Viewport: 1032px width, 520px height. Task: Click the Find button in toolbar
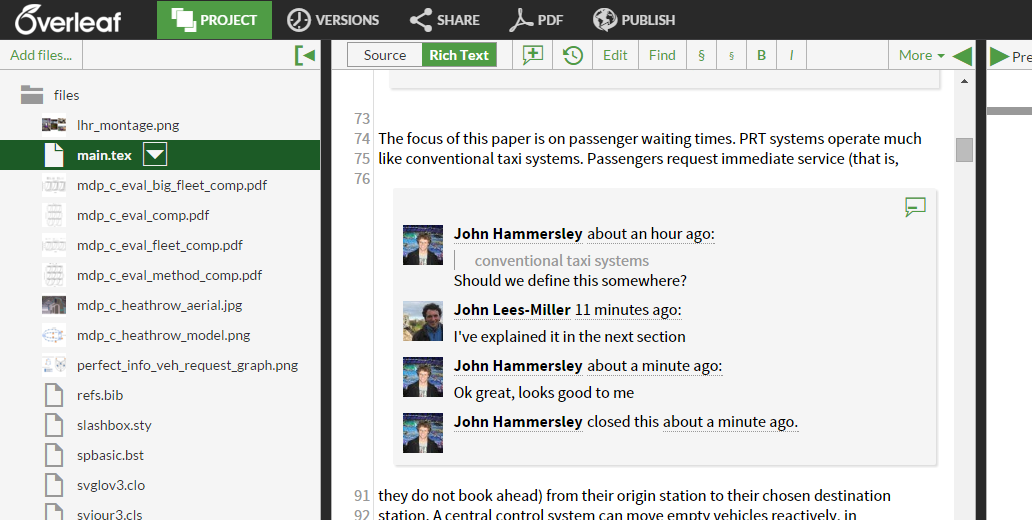[662, 55]
